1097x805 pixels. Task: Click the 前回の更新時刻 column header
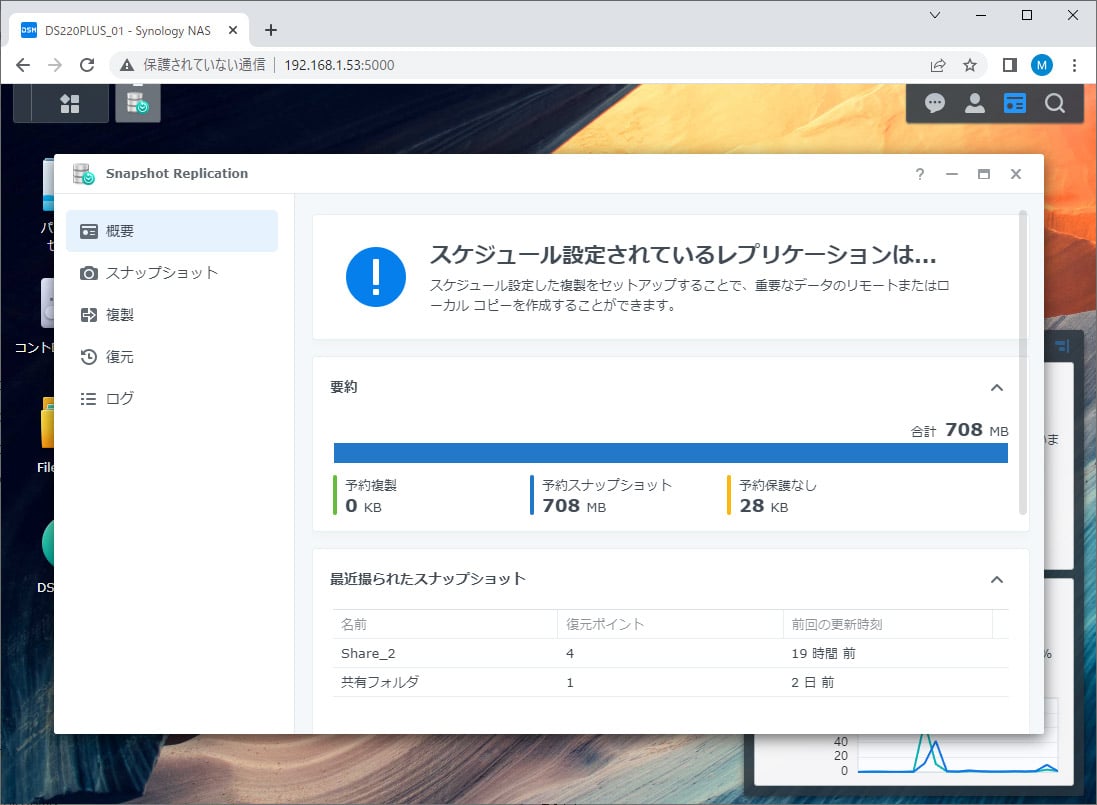click(x=888, y=624)
